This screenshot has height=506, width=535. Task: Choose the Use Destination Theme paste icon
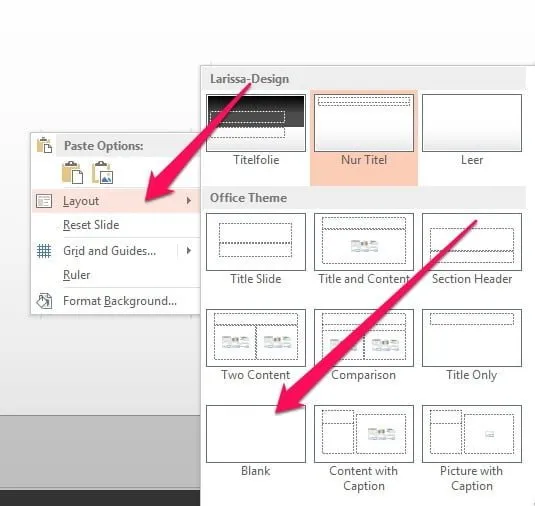point(72,173)
